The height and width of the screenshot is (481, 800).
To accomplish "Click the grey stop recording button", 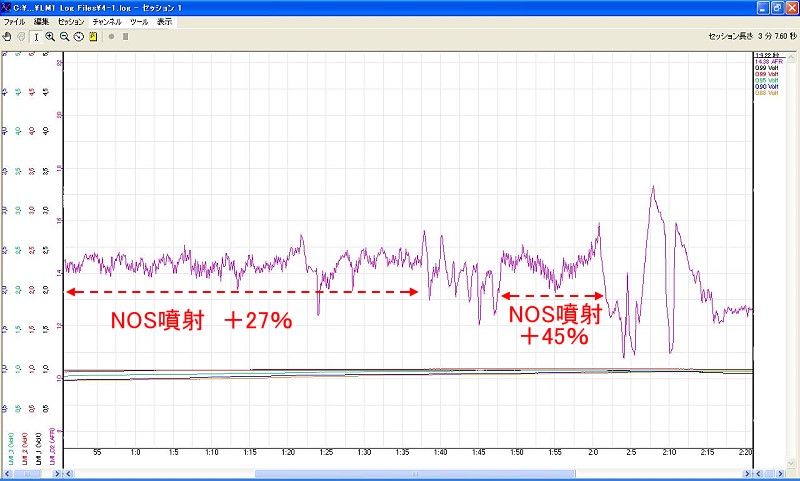I will pyautogui.click(x=126, y=37).
